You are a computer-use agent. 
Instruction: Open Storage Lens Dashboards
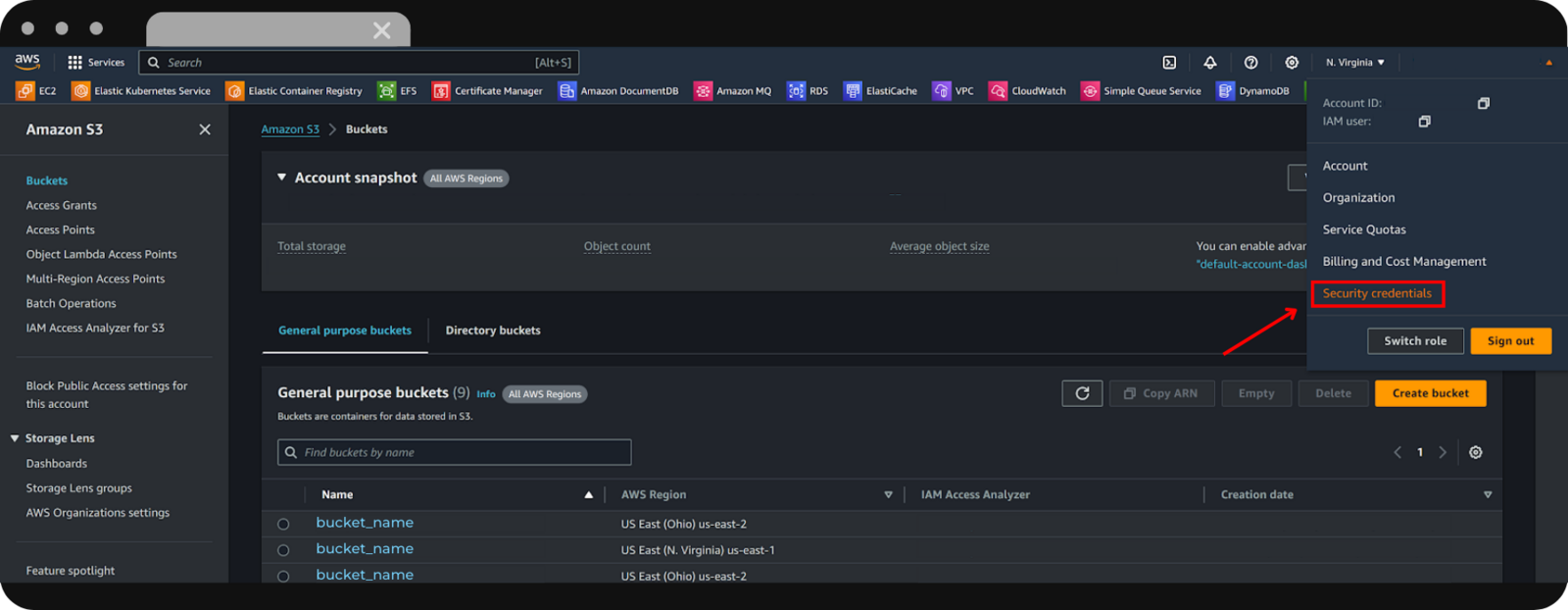point(57,463)
